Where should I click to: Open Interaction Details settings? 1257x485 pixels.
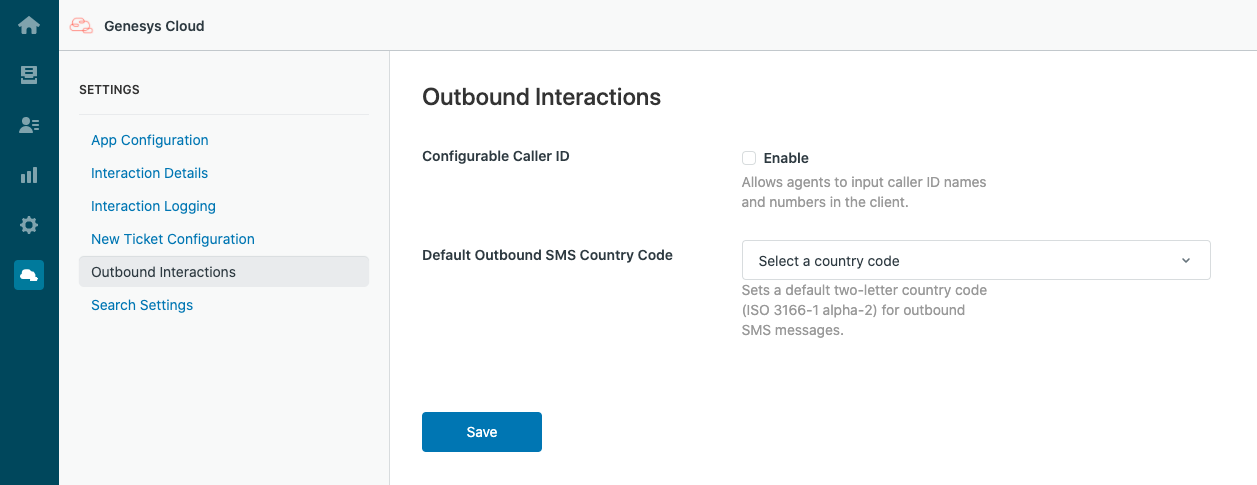(x=150, y=173)
